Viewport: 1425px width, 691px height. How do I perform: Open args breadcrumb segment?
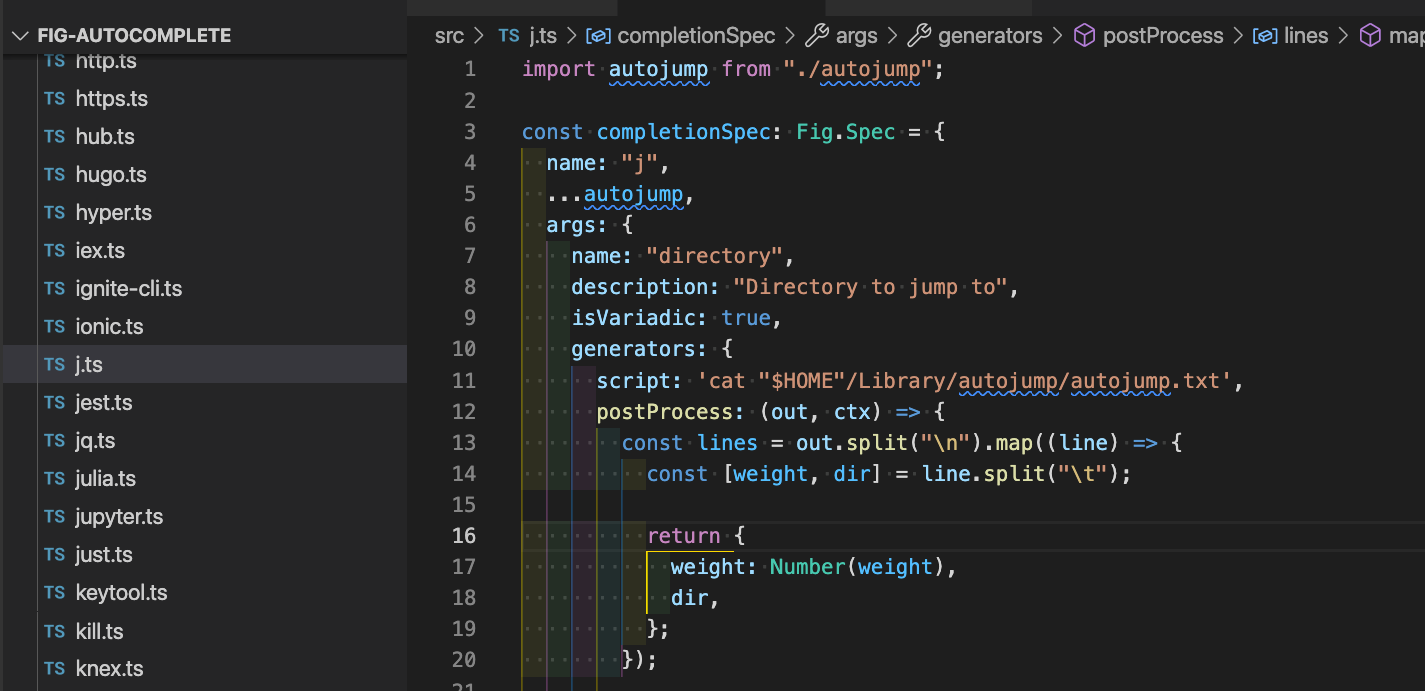pos(856,36)
